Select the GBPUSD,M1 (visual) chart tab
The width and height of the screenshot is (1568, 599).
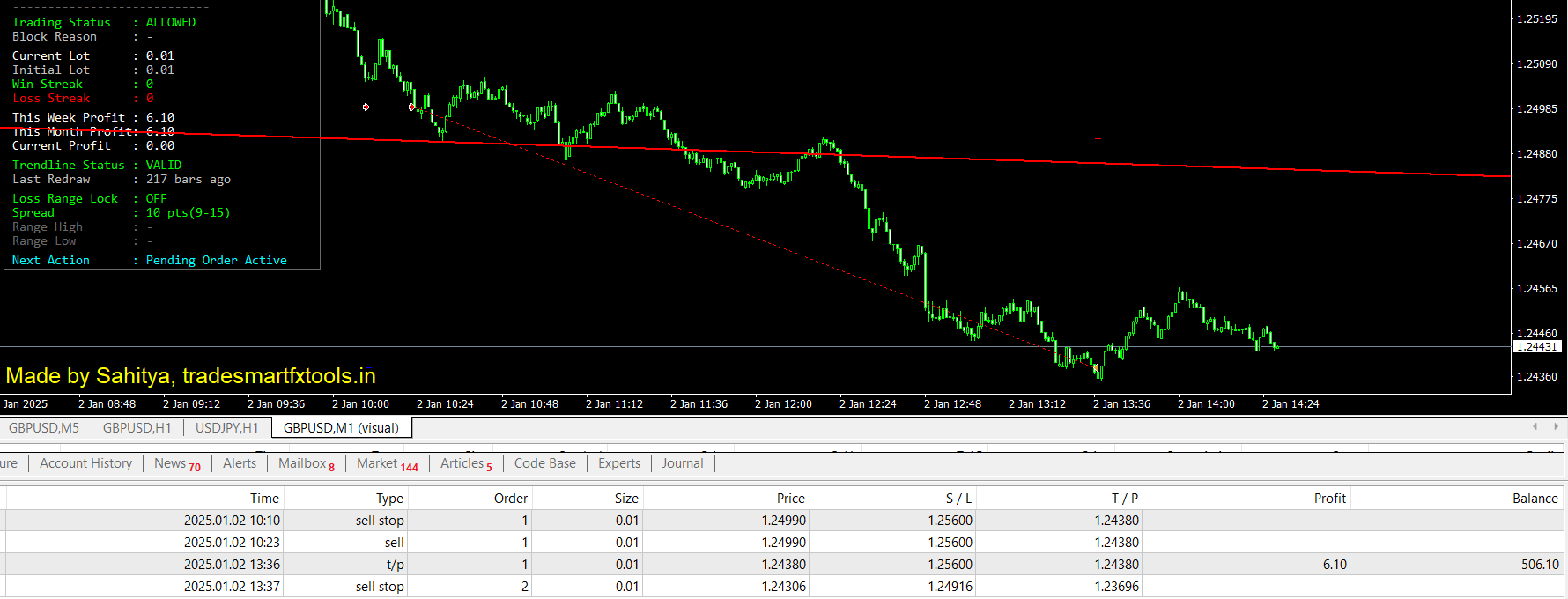[341, 428]
